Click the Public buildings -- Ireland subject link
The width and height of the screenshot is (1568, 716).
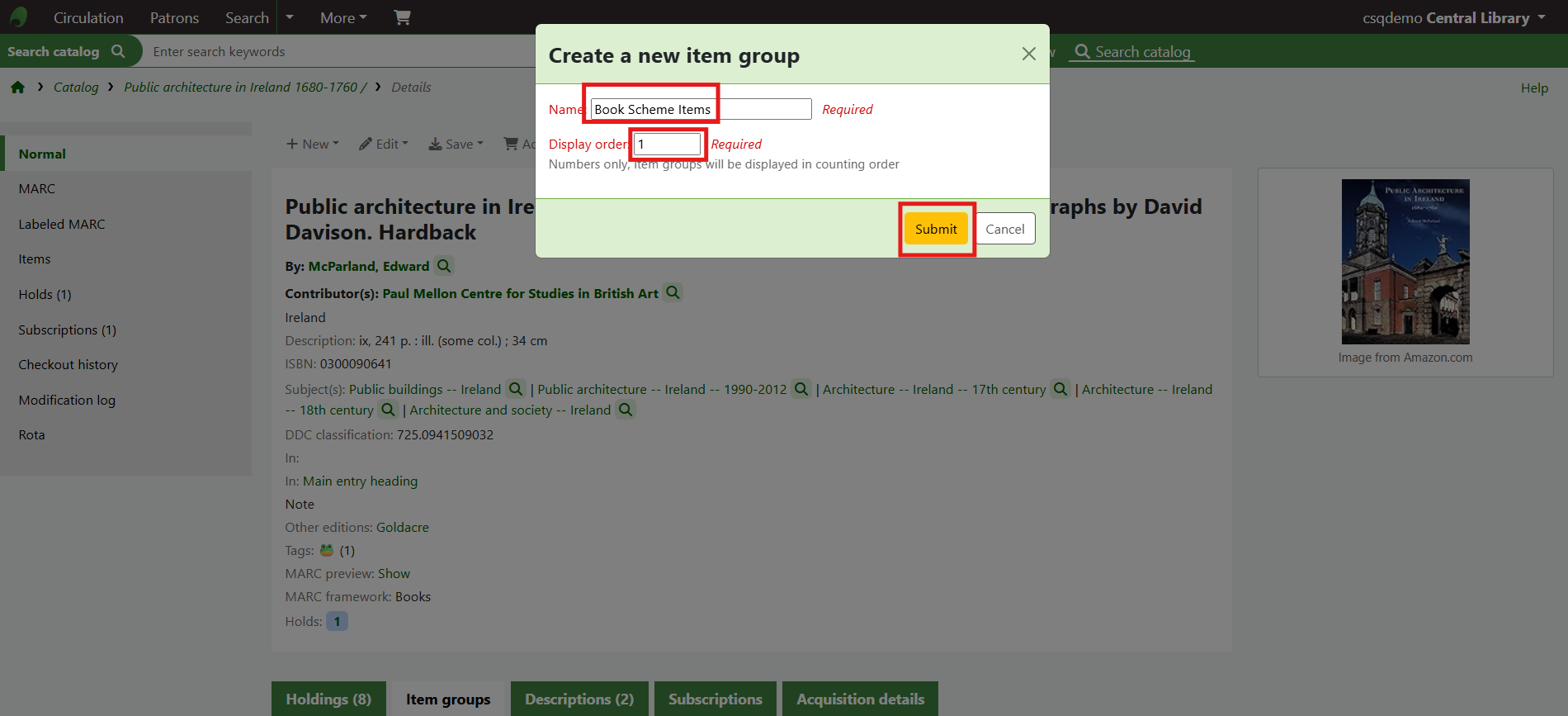[x=425, y=389]
